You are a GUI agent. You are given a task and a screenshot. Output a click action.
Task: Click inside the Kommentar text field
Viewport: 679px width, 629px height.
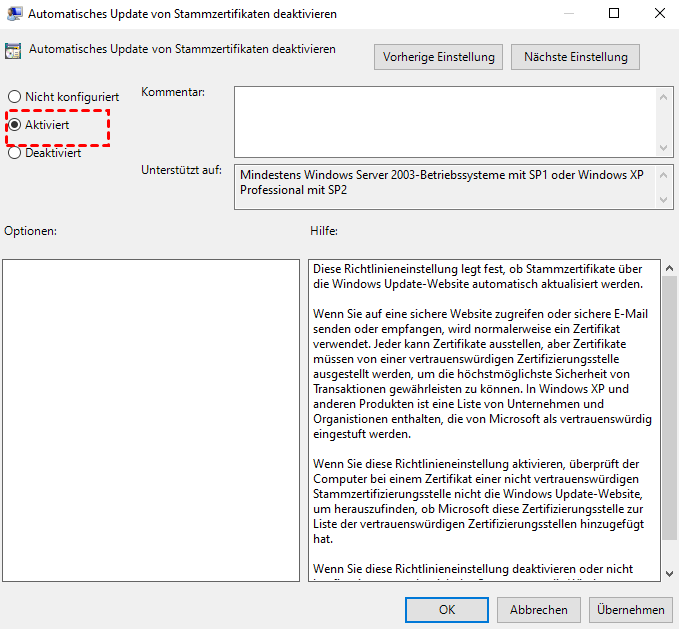coord(445,122)
